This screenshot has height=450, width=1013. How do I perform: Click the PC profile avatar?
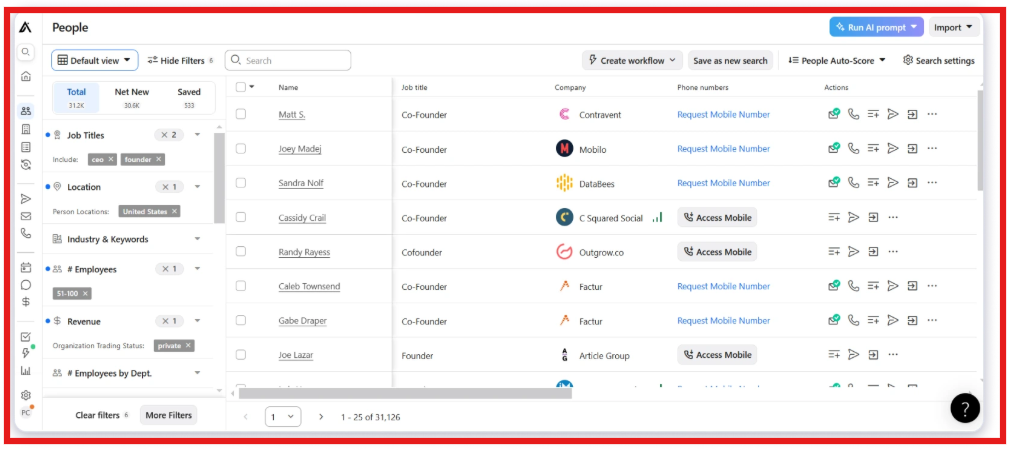[26, 413]
